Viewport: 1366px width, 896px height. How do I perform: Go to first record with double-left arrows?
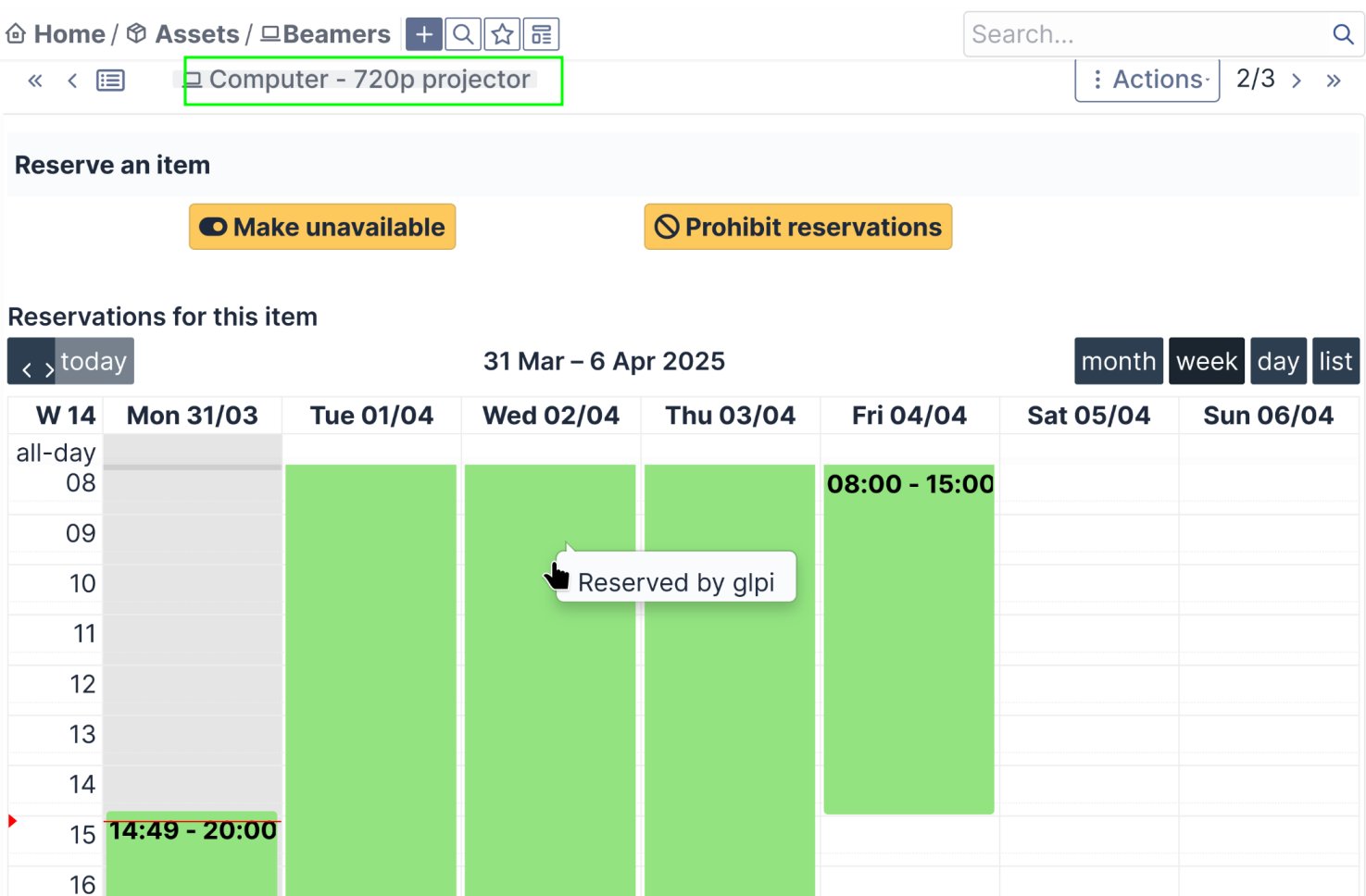point(35,81)
